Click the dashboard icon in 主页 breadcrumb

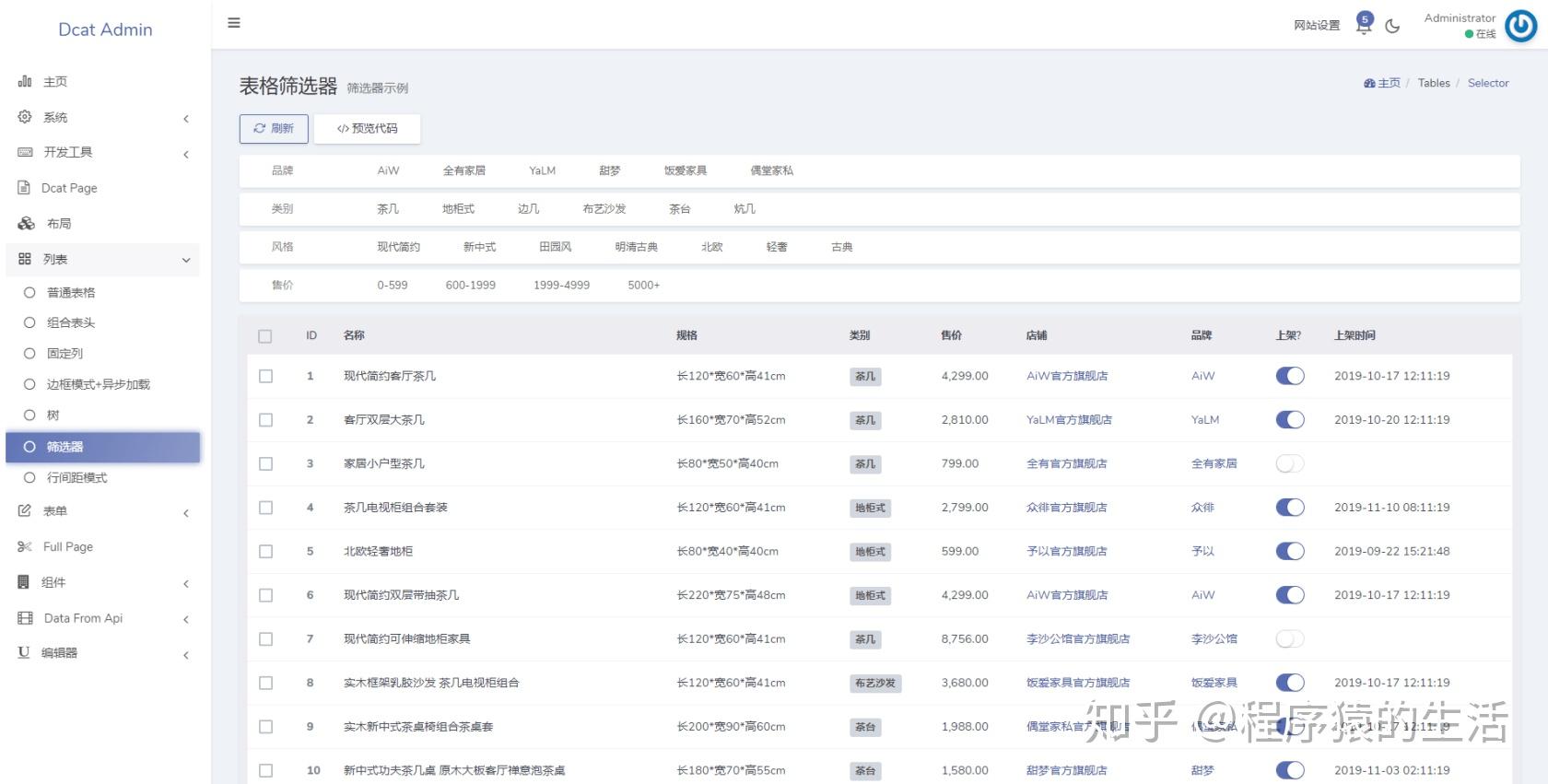[1369, 83]
